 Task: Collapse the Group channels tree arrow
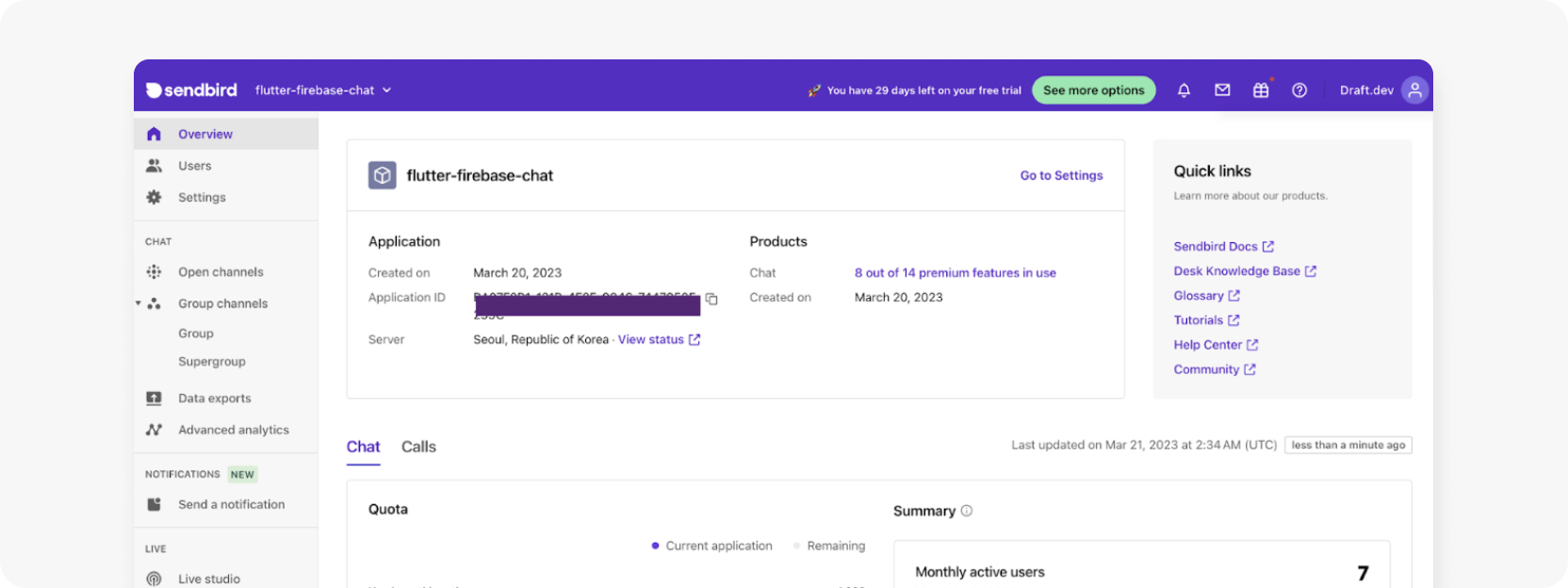click(x=139, y=303)
